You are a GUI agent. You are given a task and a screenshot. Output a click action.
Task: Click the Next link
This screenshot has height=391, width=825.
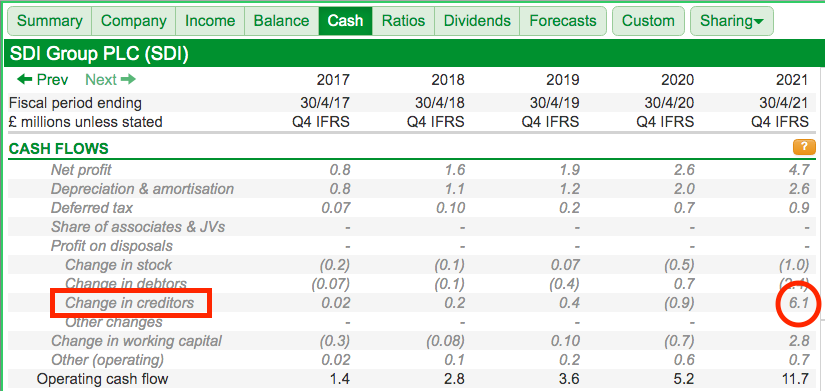[110, 79]
